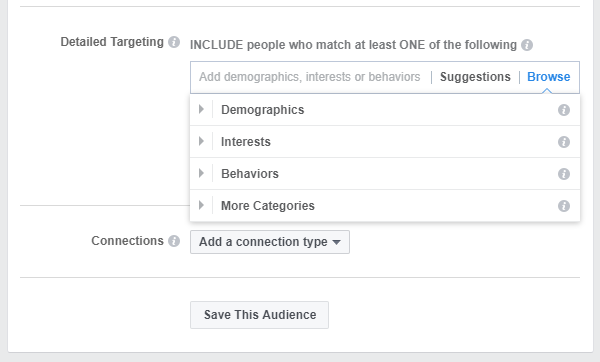Image resolution: width=600 pixels, height=362 pixels.
Task: Expand Demographics arrow
Action: pos(201,109)
